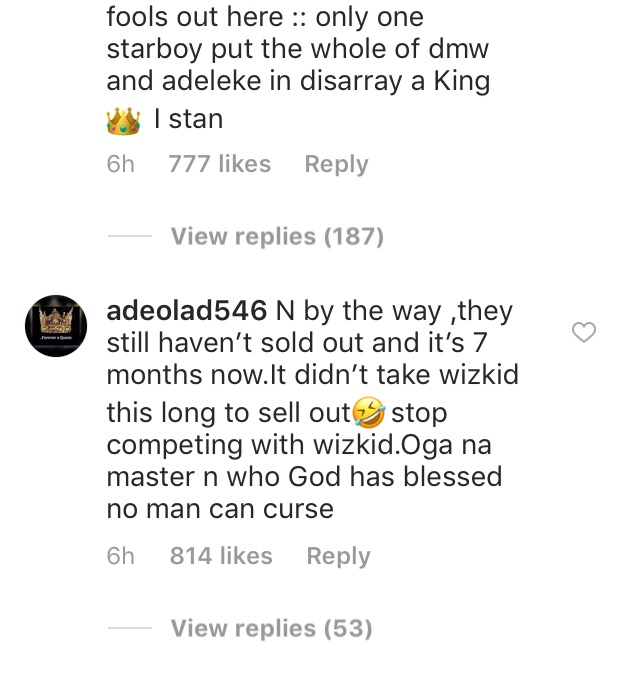The width and height of the screenshot is (640, 673).
Task: Like the adeolad546 comment with the heart
Action: 583,333
